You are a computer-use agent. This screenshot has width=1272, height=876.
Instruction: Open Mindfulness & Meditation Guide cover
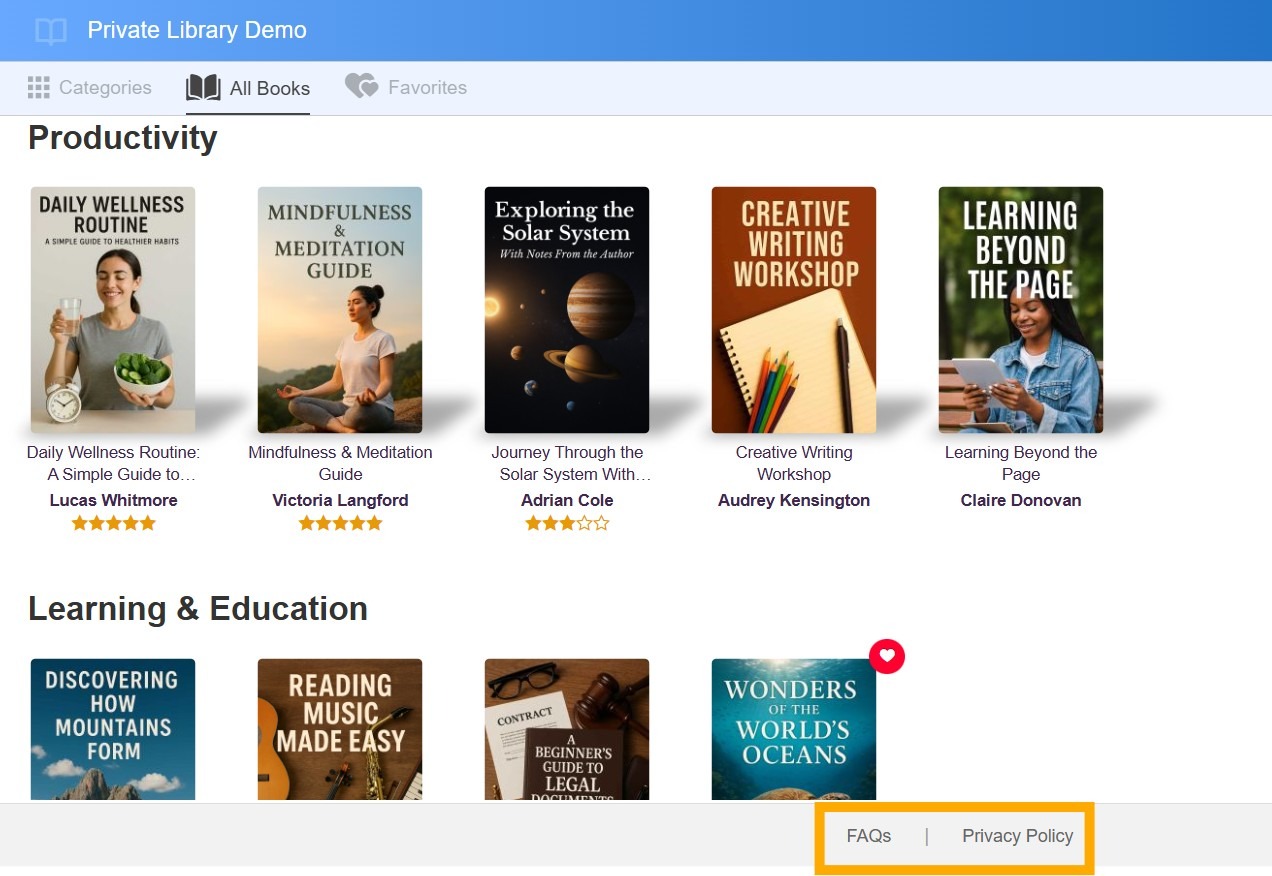click(x=340, y=310)
